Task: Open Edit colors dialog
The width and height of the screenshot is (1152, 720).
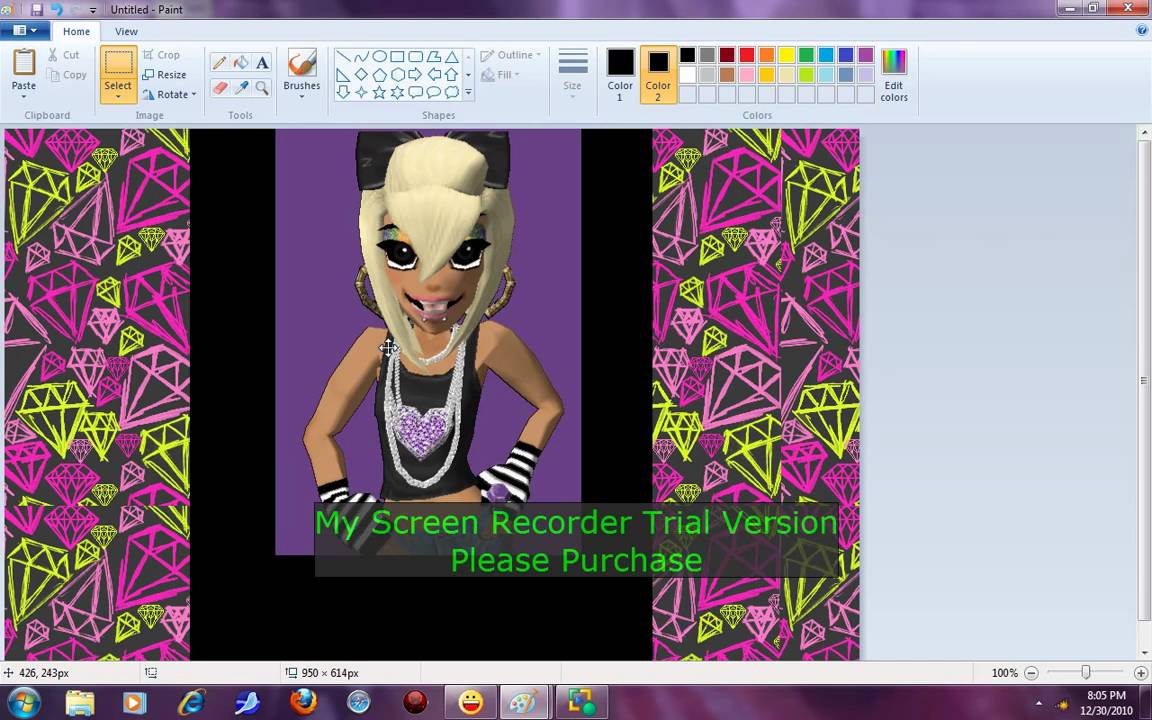Action: pos(893,74)
